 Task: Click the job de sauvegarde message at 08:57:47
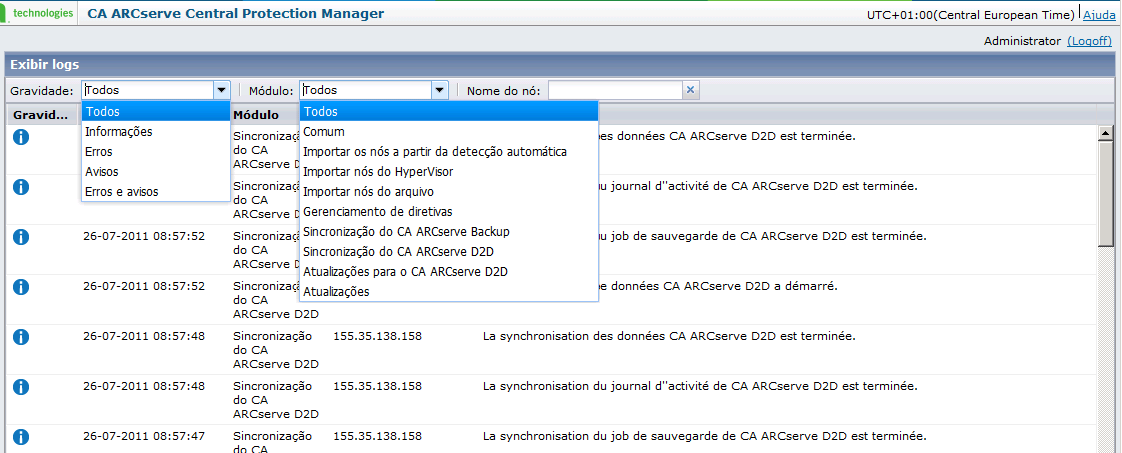pyautogui.click(x=705, y=436)
